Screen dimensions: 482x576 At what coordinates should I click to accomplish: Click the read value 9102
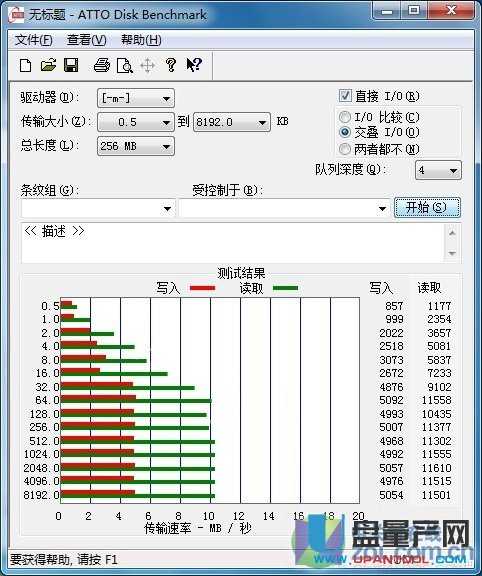[x=439, y=387]
